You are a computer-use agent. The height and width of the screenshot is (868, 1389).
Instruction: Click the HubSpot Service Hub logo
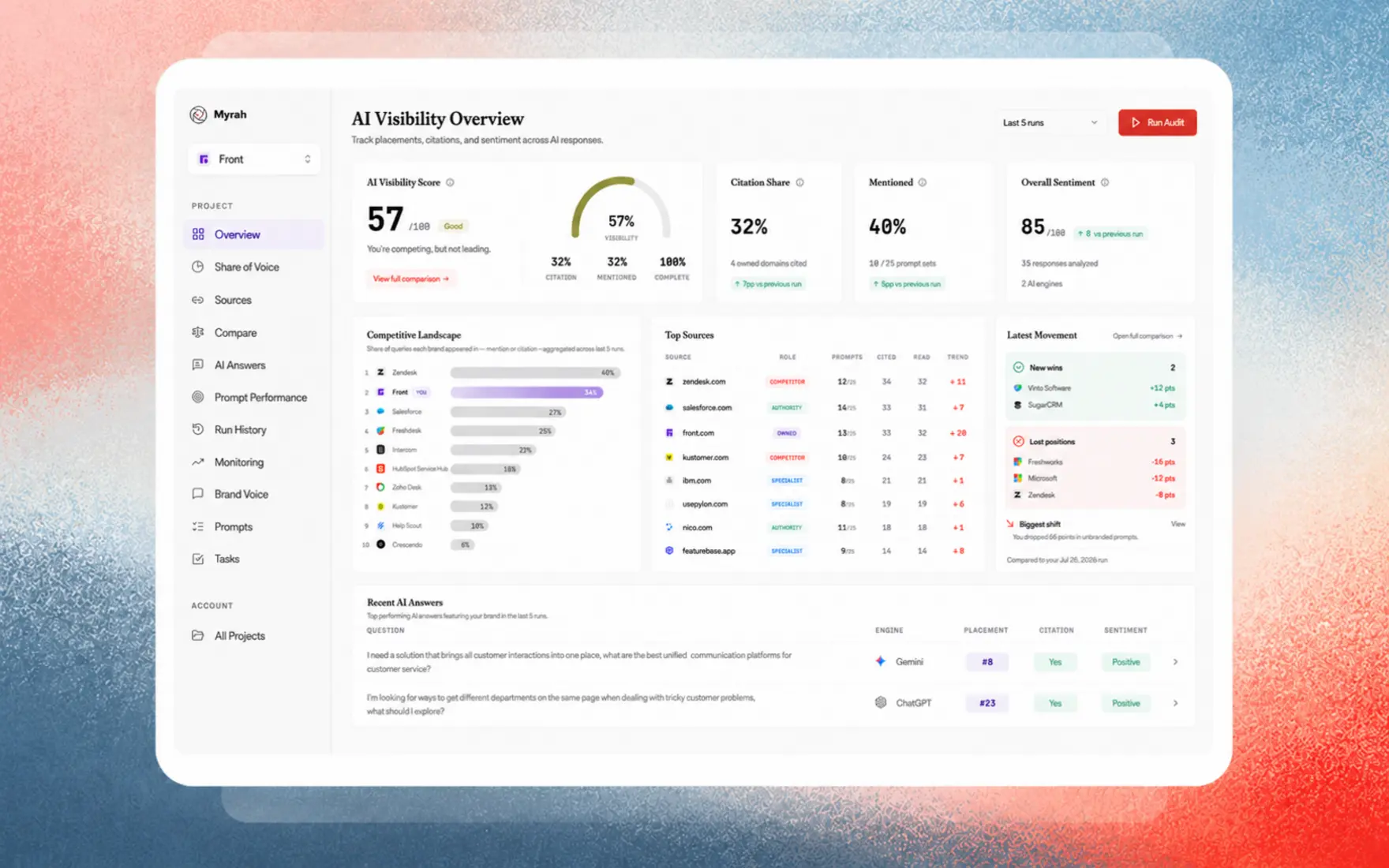(x=380, y=469)
